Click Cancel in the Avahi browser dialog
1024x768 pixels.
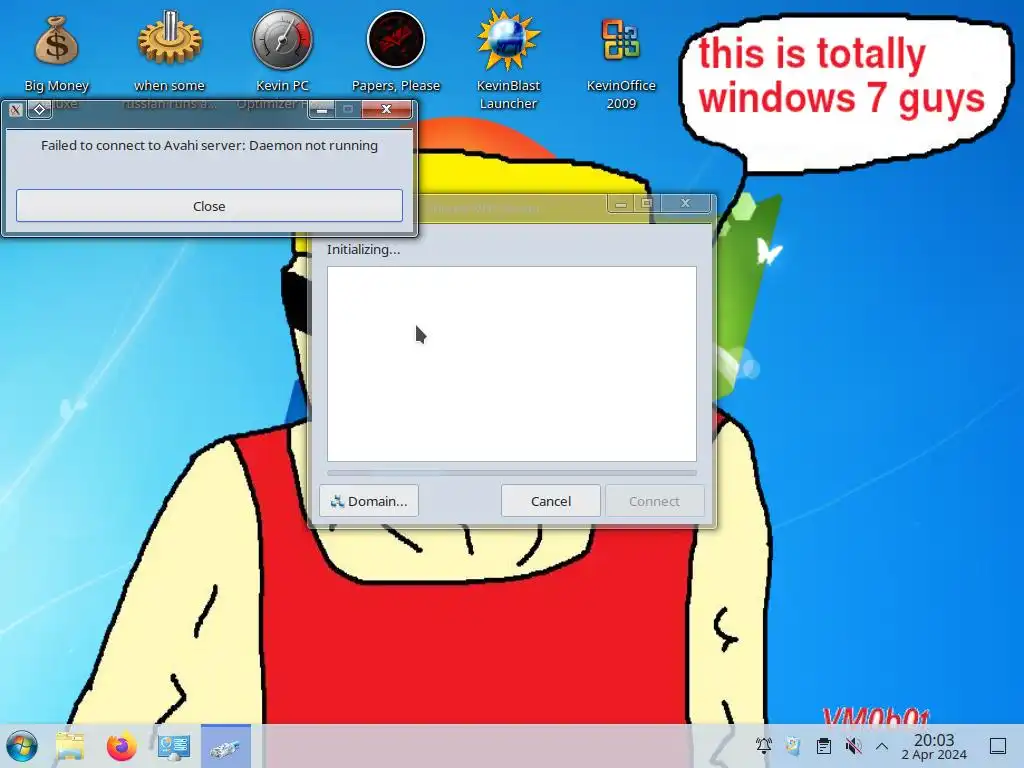tap(551, 501)
